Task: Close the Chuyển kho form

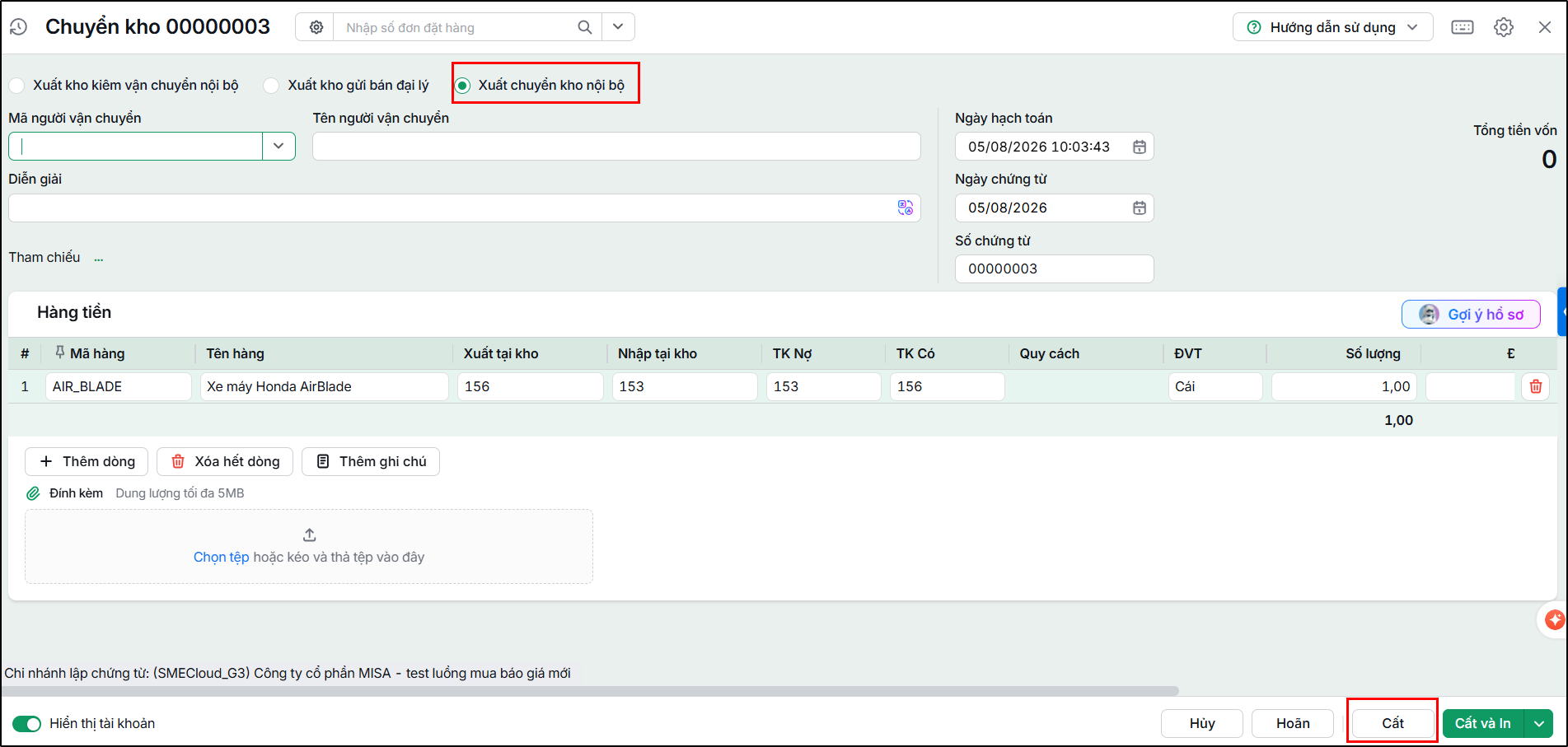Action: (1545, 27)
